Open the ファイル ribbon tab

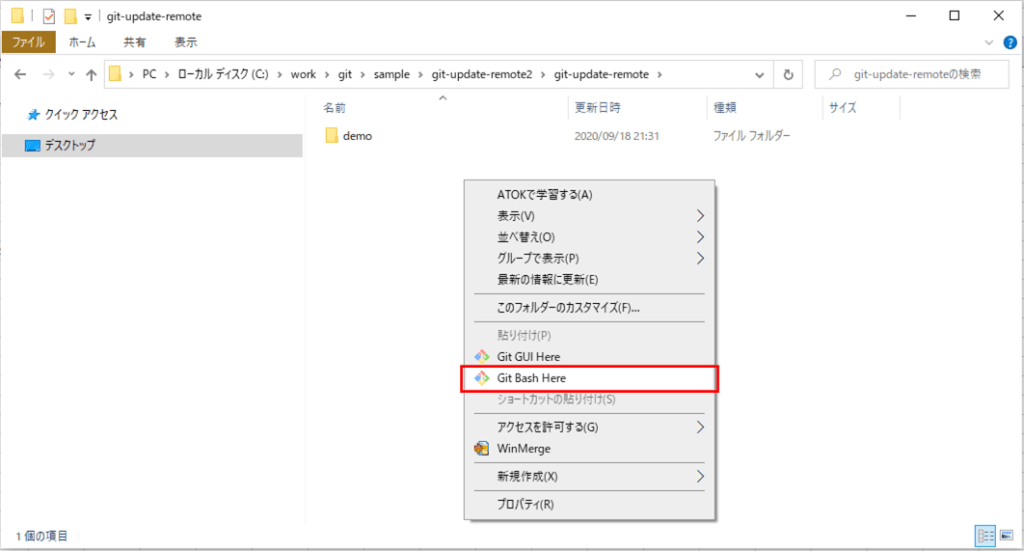[x=28, y=42]
